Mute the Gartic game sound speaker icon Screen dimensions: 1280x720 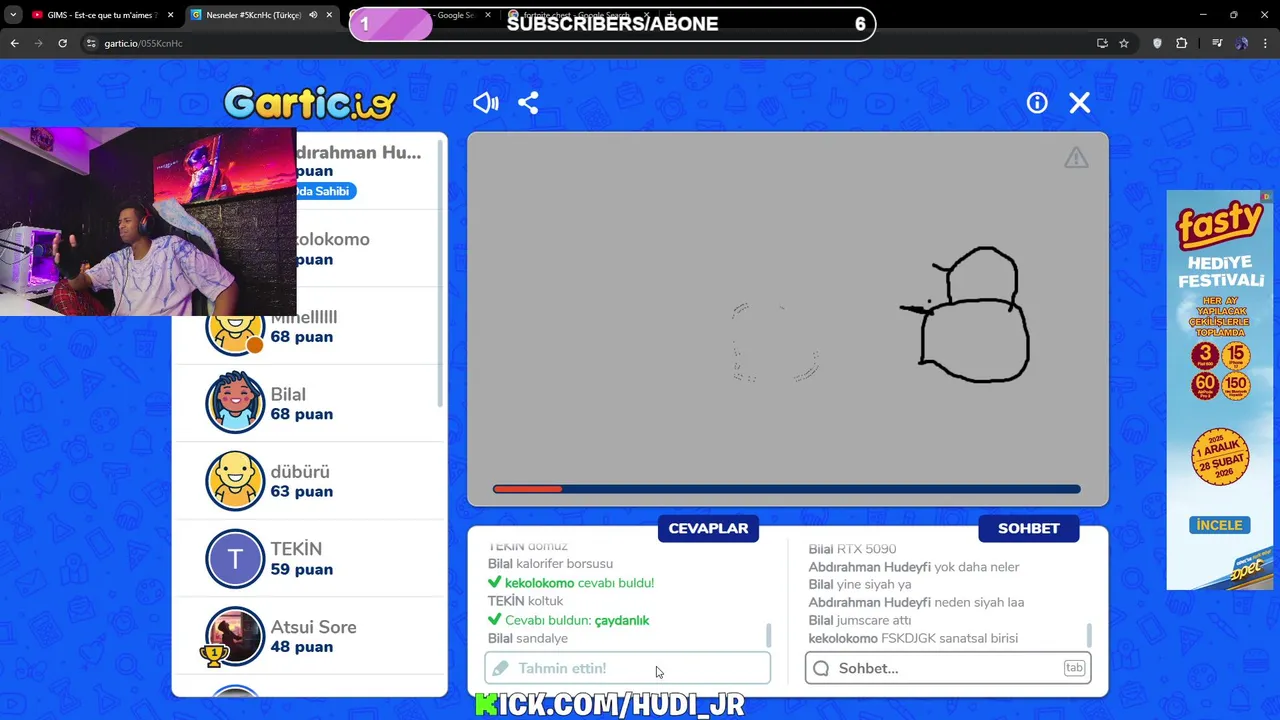(486, 103)
